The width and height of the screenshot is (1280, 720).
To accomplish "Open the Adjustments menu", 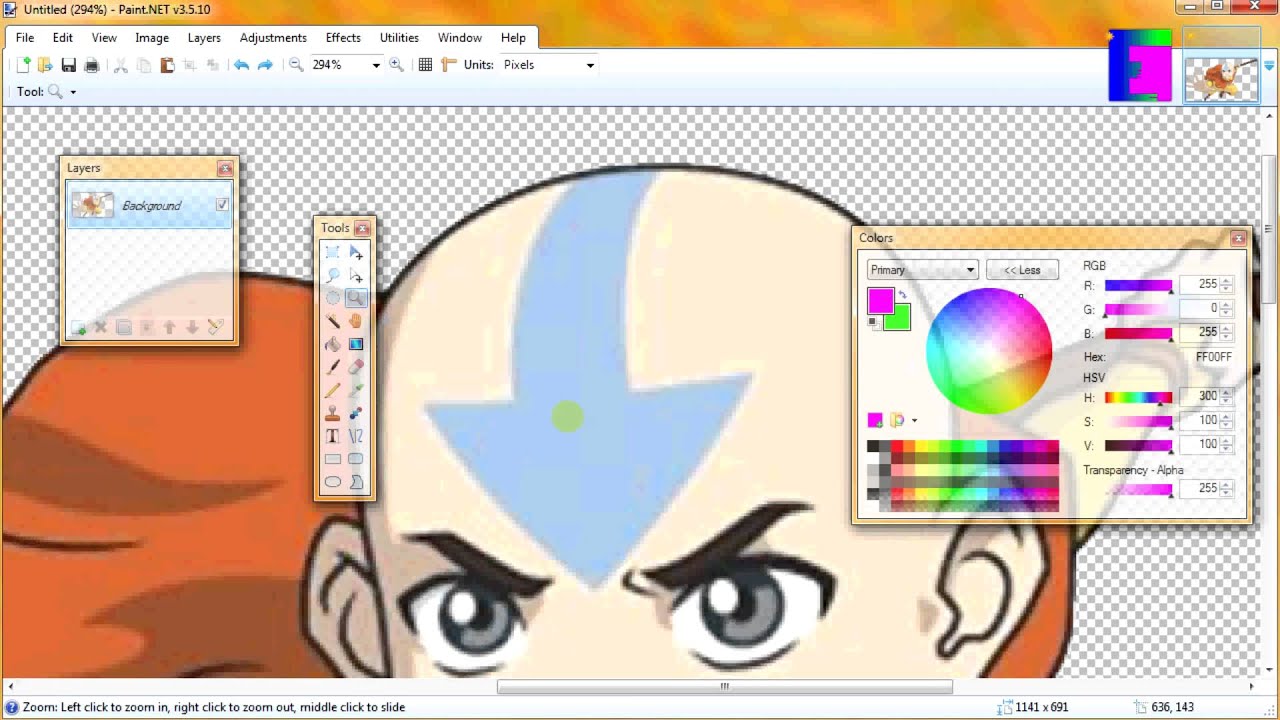I will [273, 38].
